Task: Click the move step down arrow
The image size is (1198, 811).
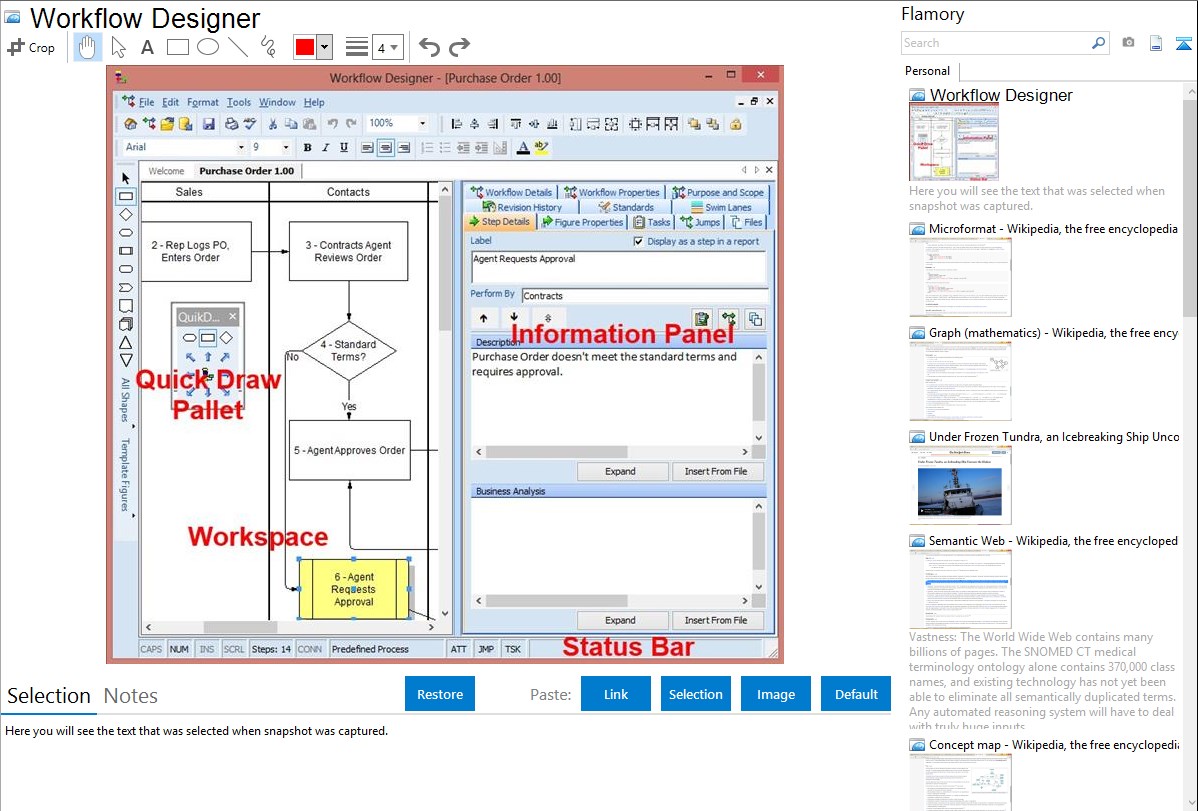Action: 514,318
